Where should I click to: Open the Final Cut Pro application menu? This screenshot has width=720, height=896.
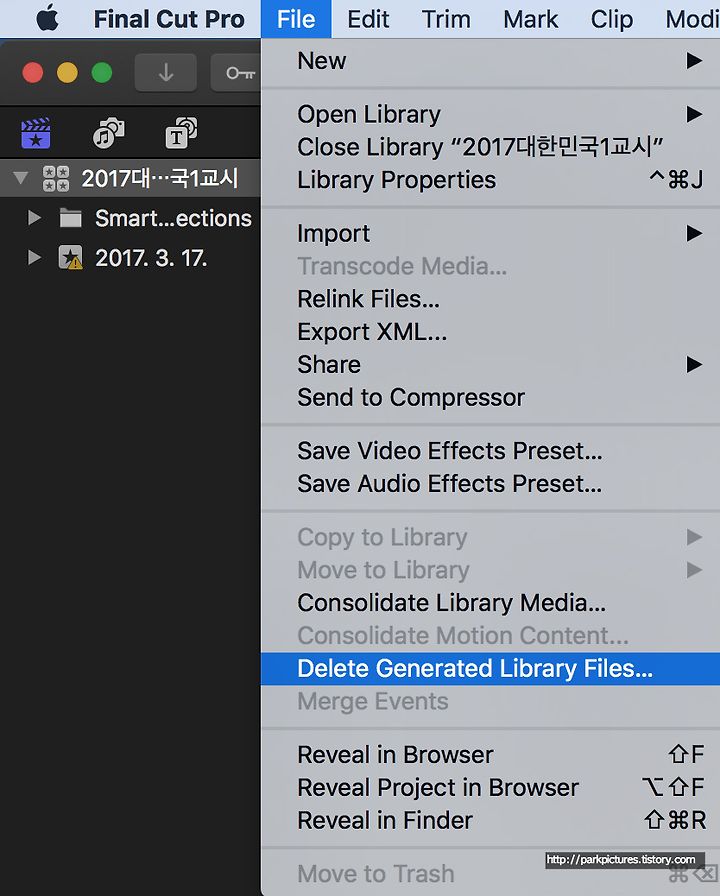(x=169, y=19)
